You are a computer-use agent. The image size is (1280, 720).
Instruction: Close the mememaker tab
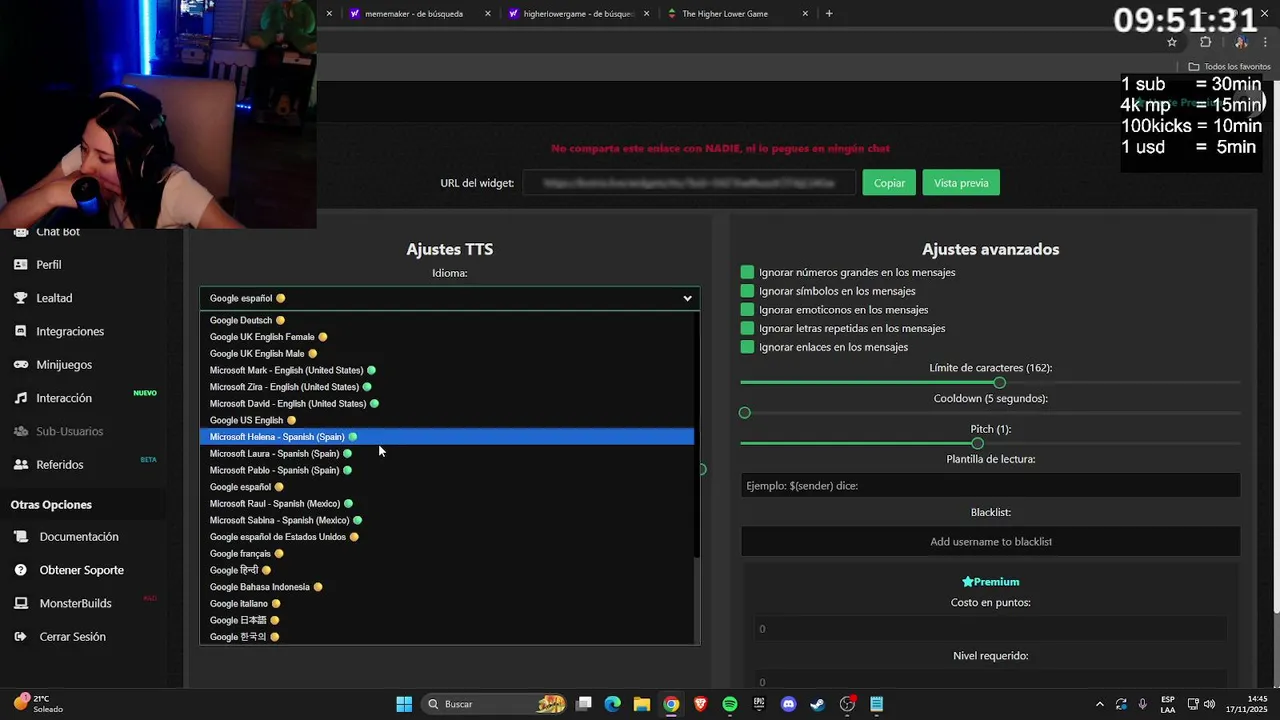[x=488, y=14]
